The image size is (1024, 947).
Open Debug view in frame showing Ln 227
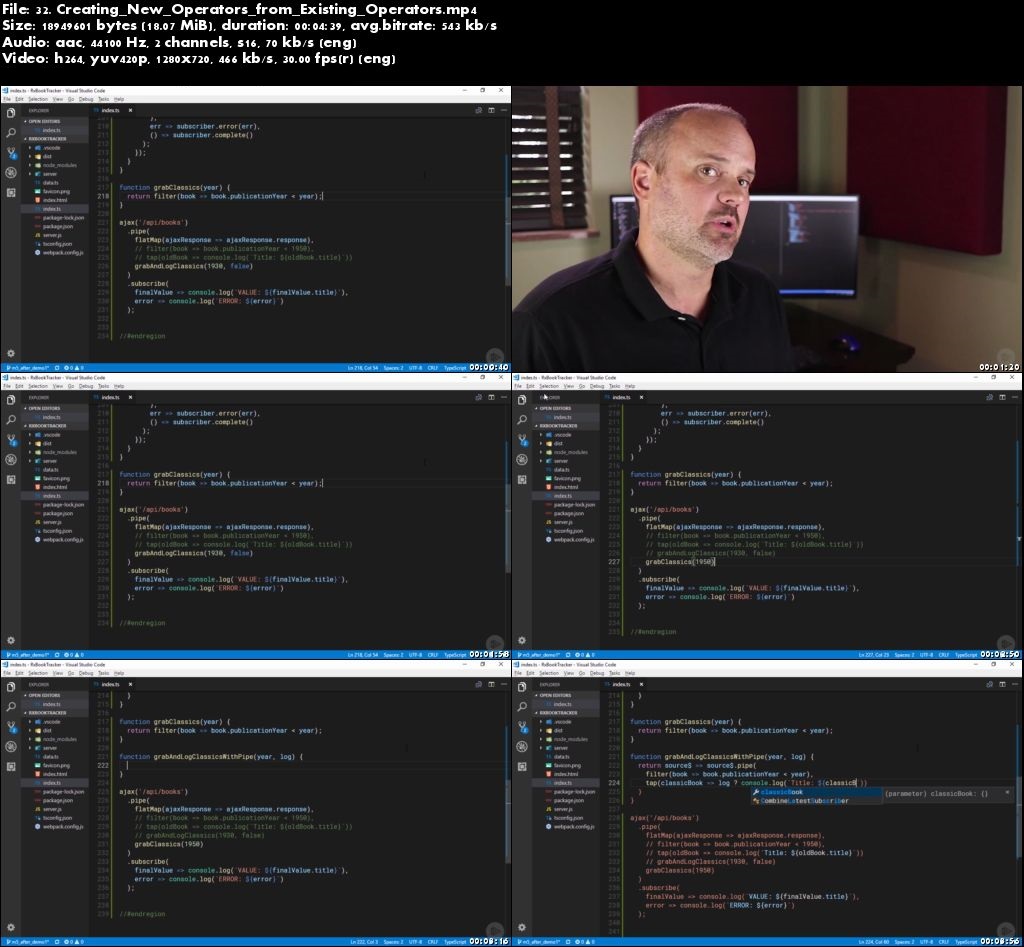point(522,459)
